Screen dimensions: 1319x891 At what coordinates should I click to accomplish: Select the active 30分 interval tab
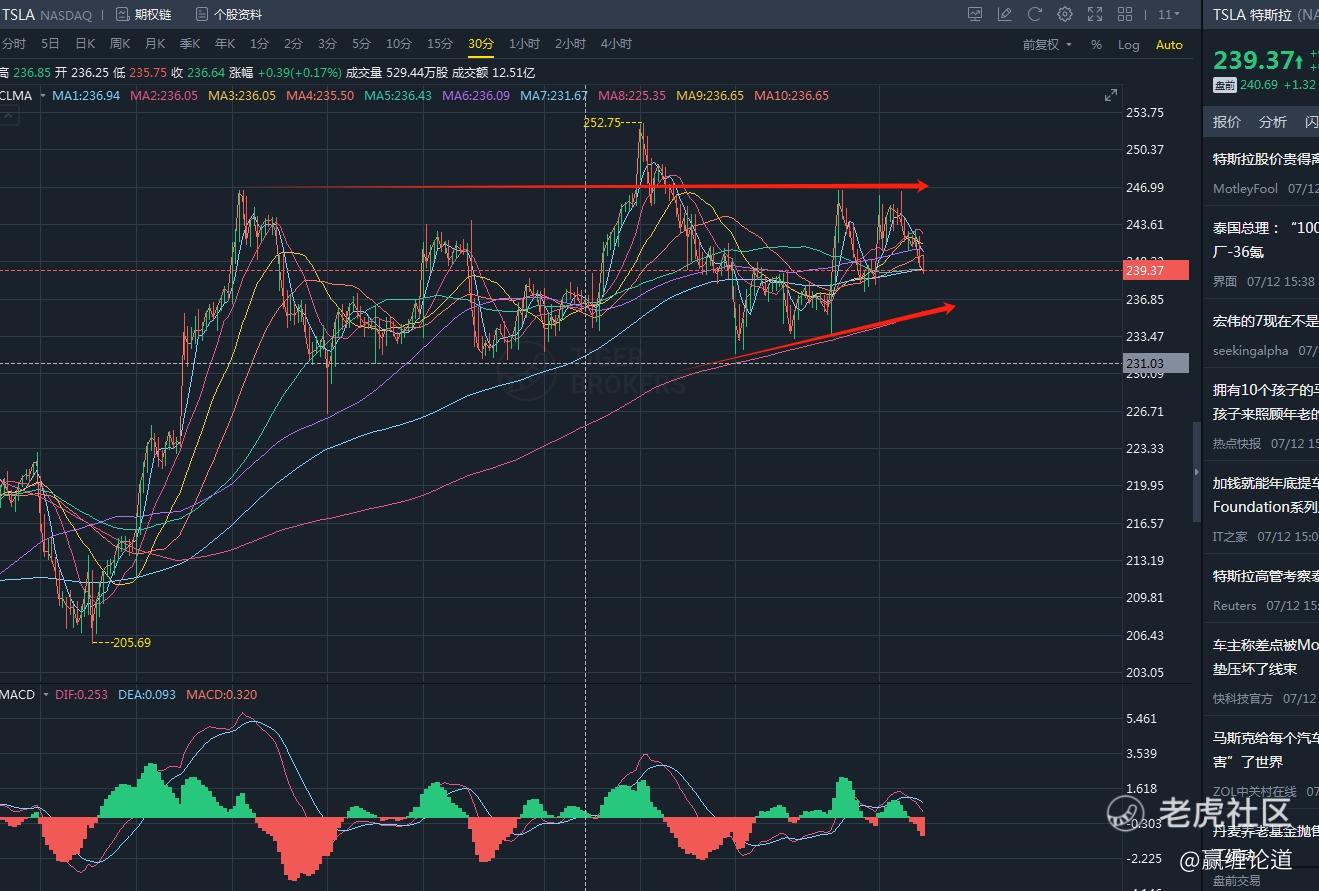(481, 44)
